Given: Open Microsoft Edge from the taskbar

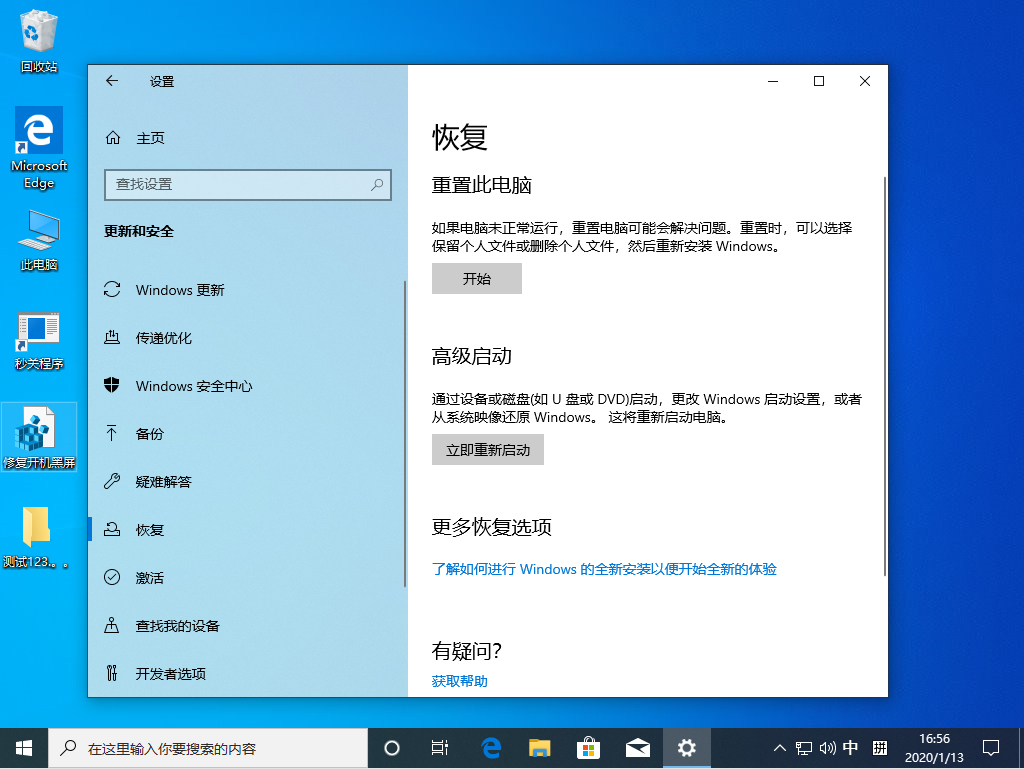Looking at the screenshot, I should tap(489, 747).
